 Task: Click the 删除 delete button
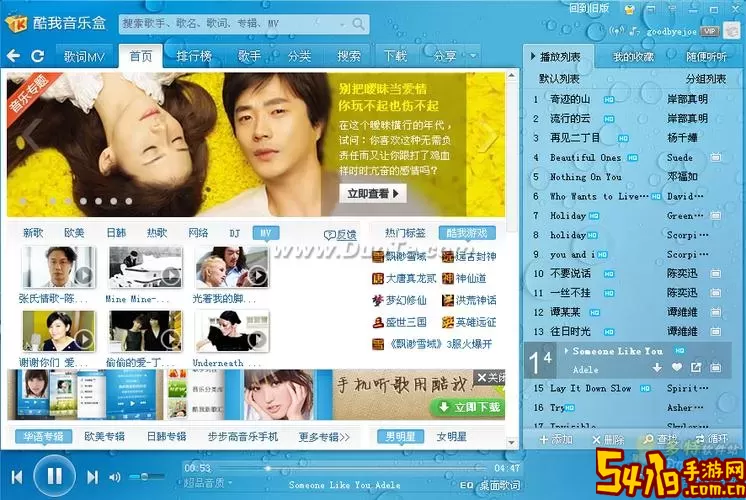pyautogui.click(x=608, y=439)
